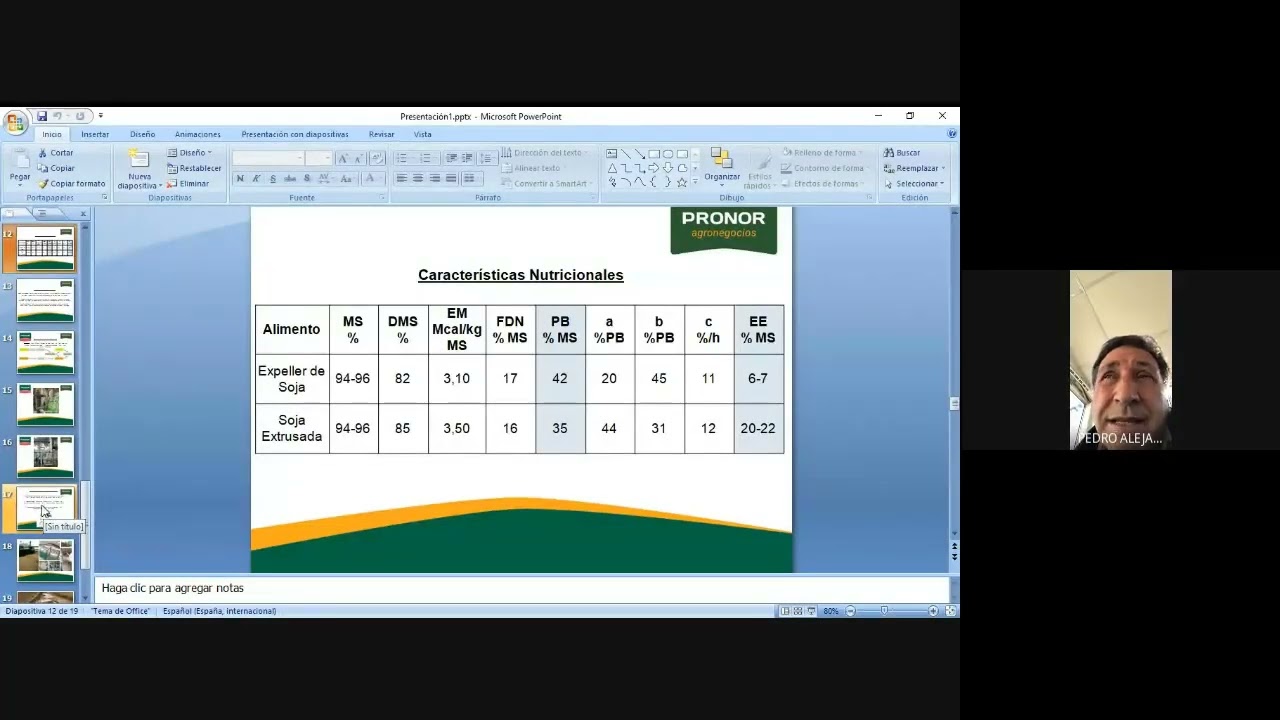Toggle italic (K) formatting
The width and height of the screenshot is (1280, 720).
tap(256, 179)
